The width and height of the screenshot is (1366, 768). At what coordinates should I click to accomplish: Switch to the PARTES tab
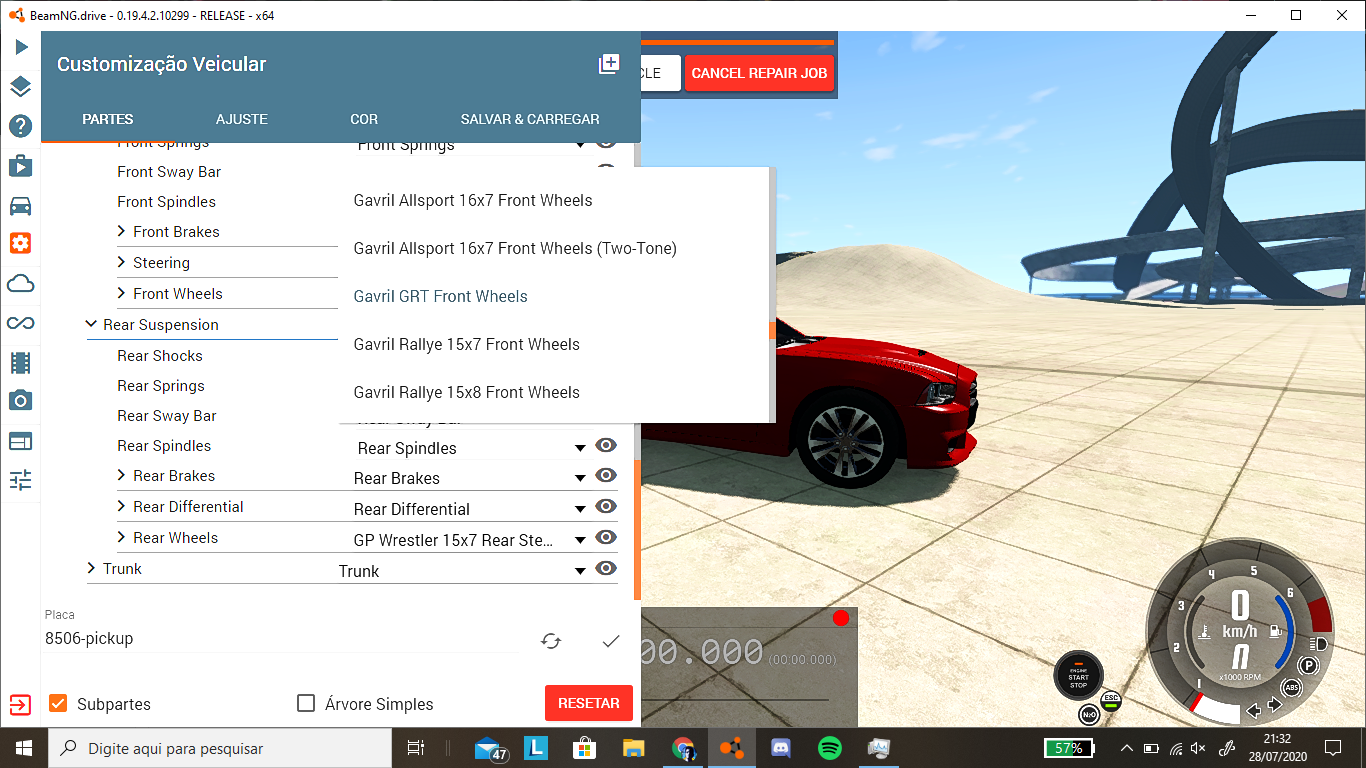(108, 119)
